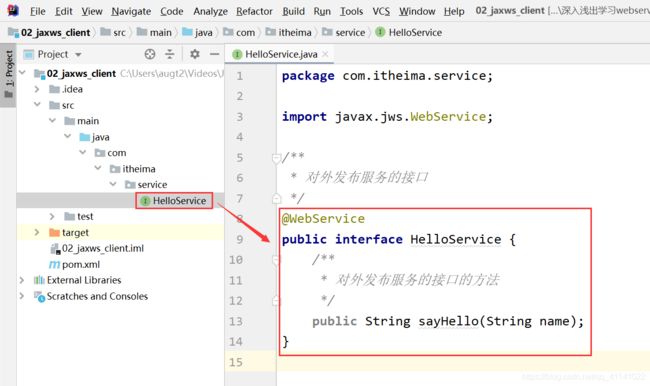The width and height of the screenshot is (650, 386).
Task: Click the package com.itheima.service line
Action: coord(387,76)
